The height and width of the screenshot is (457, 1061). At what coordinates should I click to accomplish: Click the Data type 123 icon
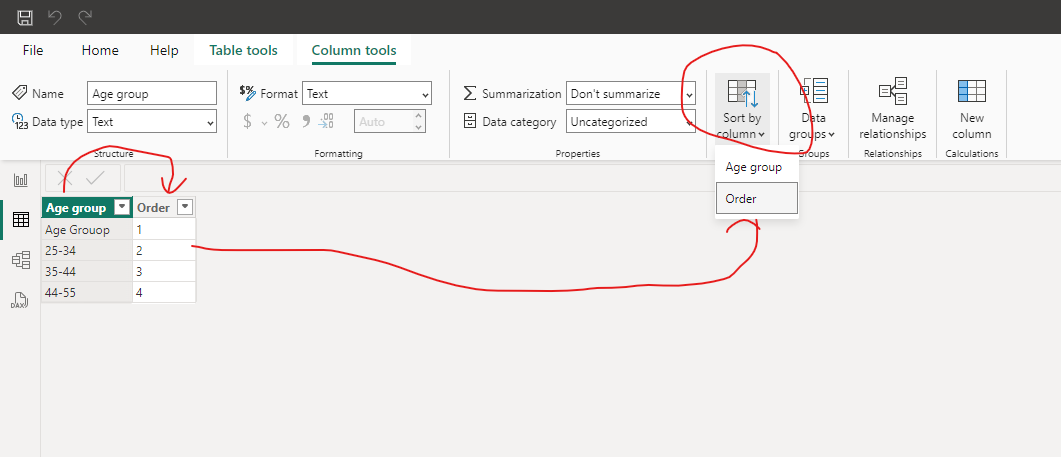tap(20, 121)
